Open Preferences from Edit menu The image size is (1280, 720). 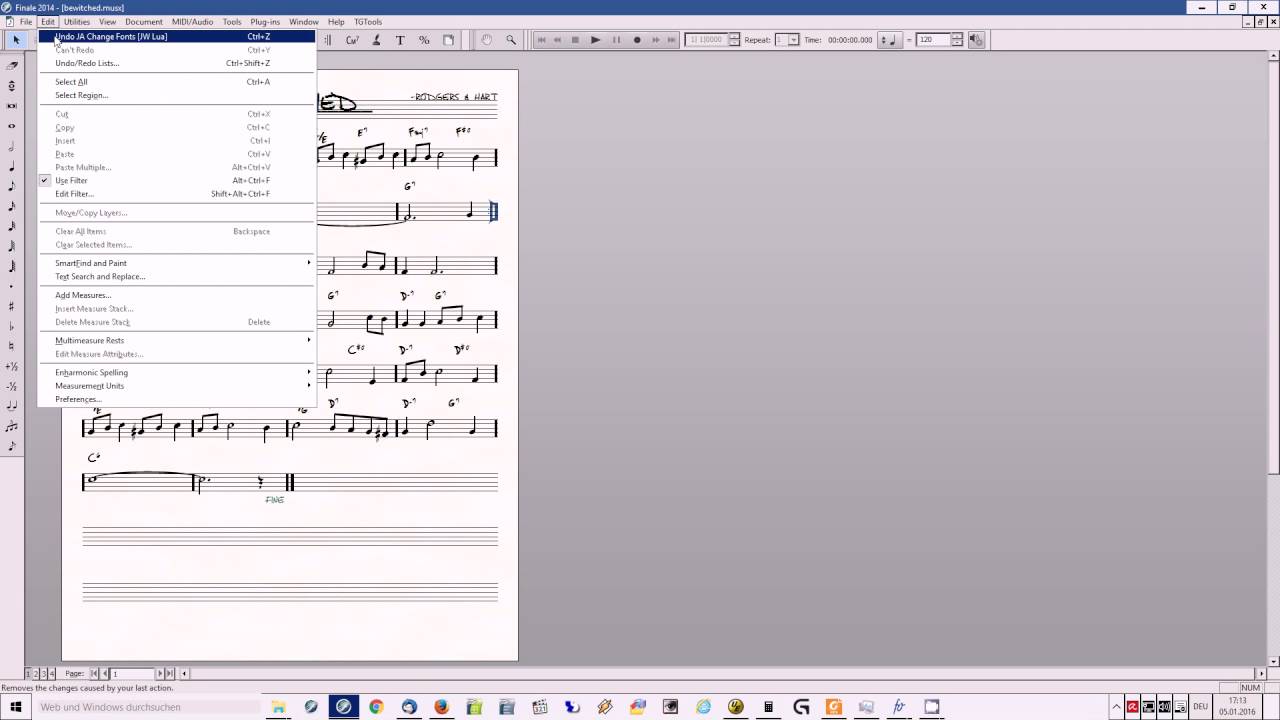(x=176, y=399)
